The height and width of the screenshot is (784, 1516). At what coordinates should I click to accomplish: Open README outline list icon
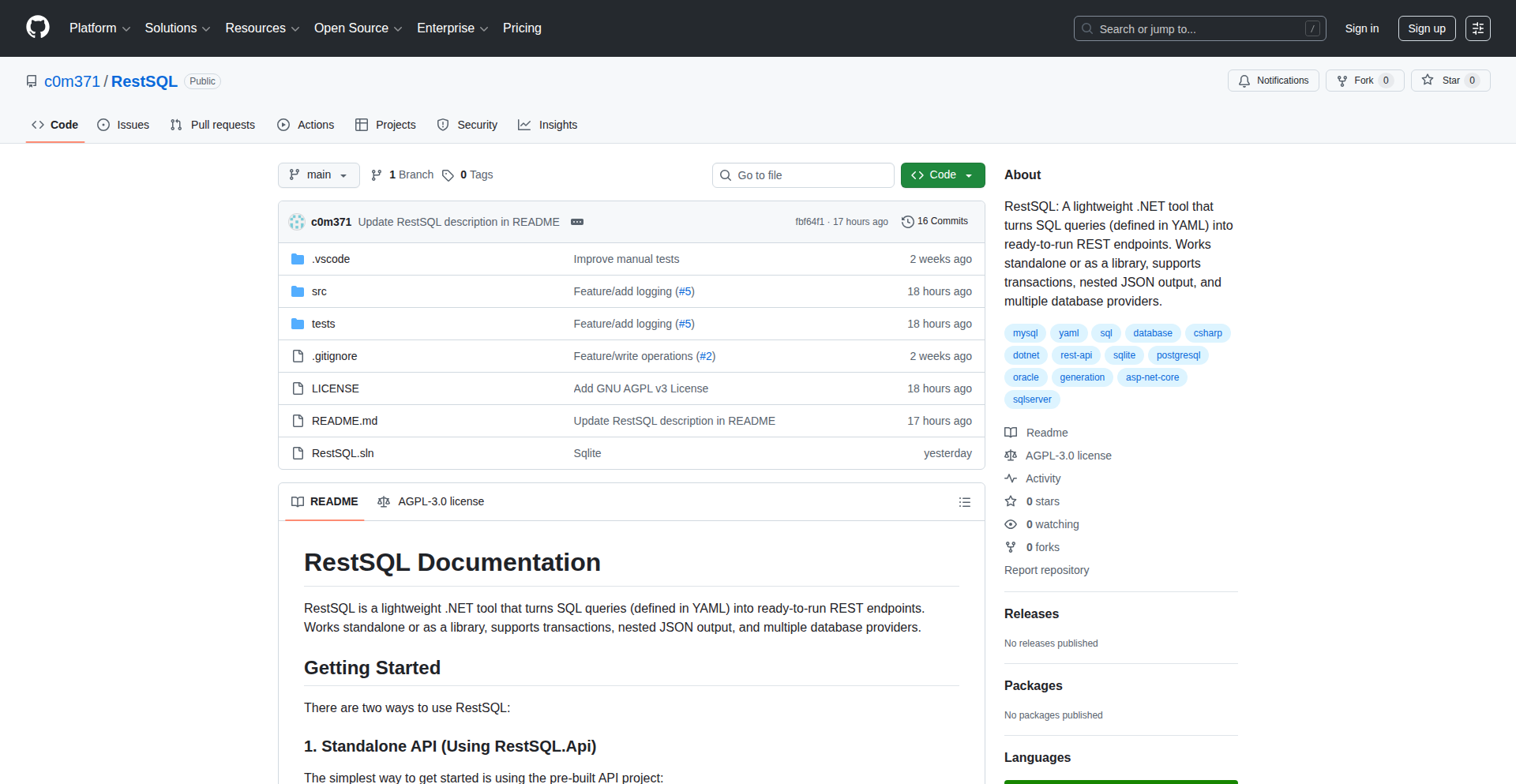click(x=964, y=502)
